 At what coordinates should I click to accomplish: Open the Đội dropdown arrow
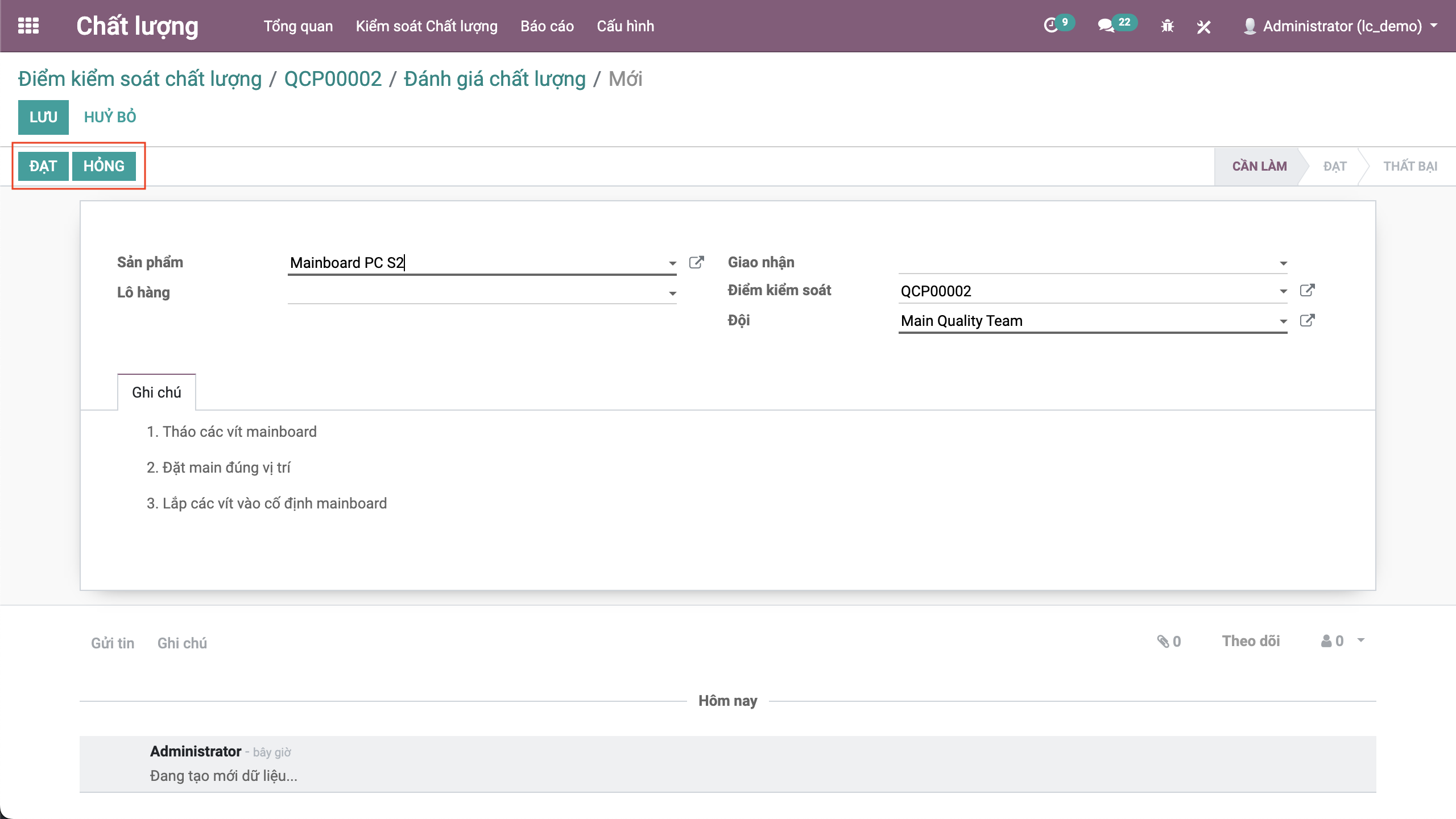point(1283,321)
